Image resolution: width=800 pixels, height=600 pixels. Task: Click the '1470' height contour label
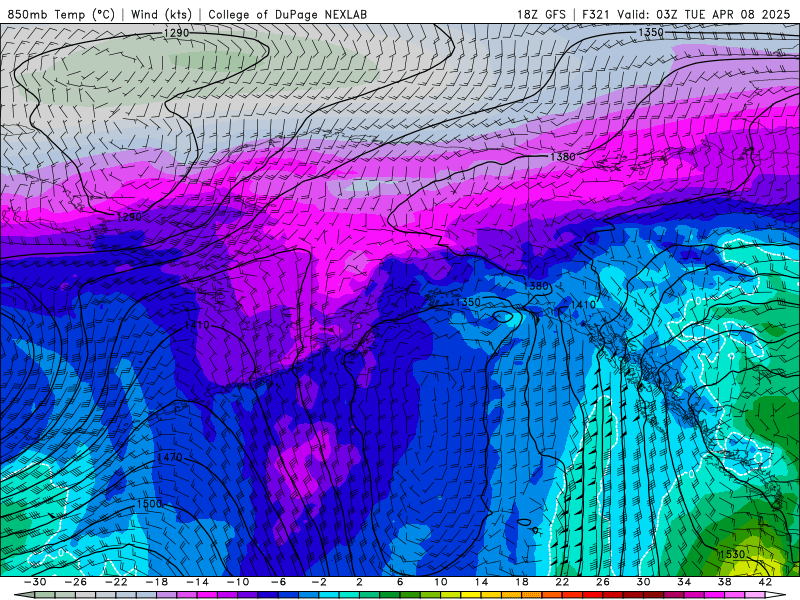tap(170, 457)
